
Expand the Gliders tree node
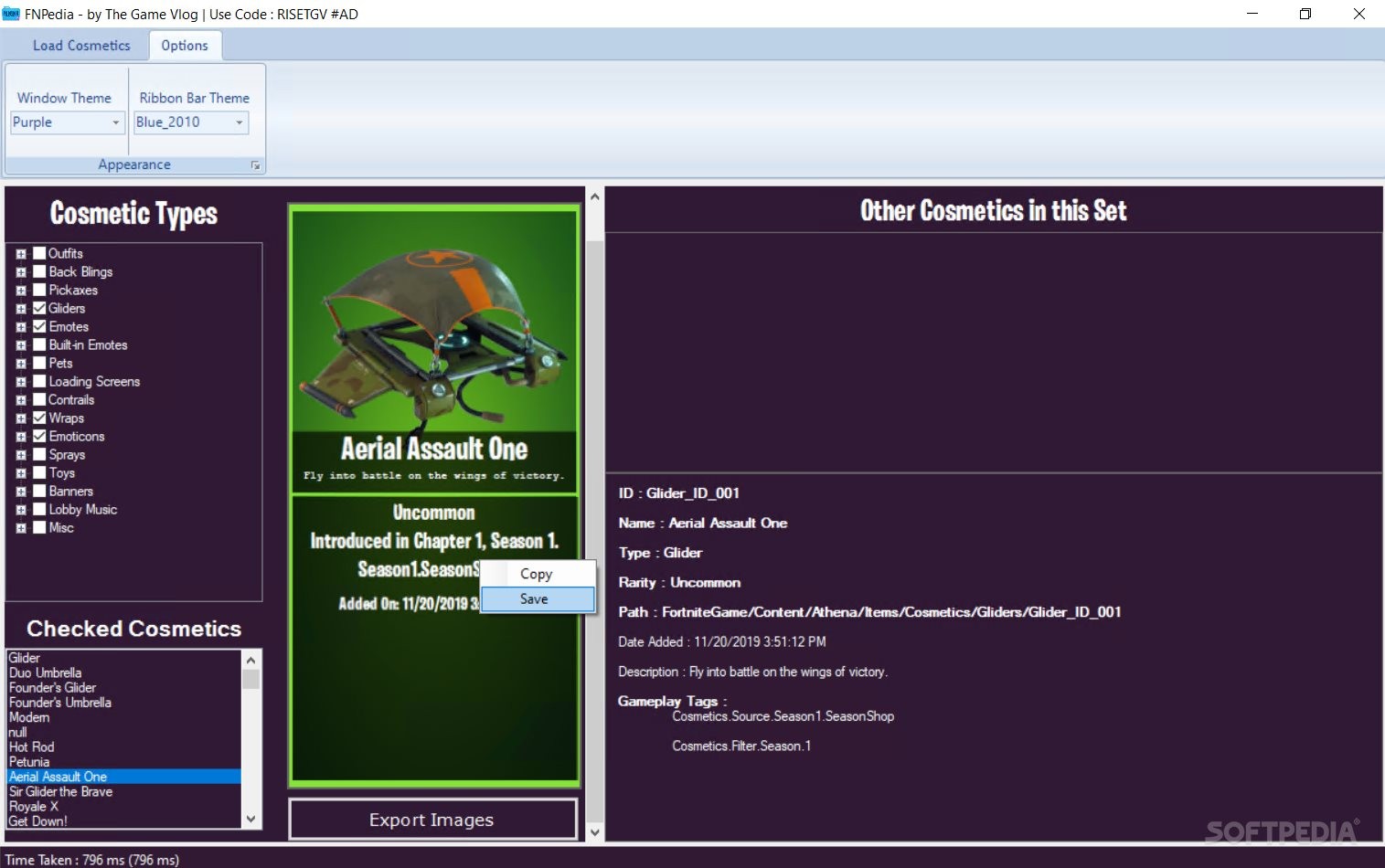pos(21,309)
